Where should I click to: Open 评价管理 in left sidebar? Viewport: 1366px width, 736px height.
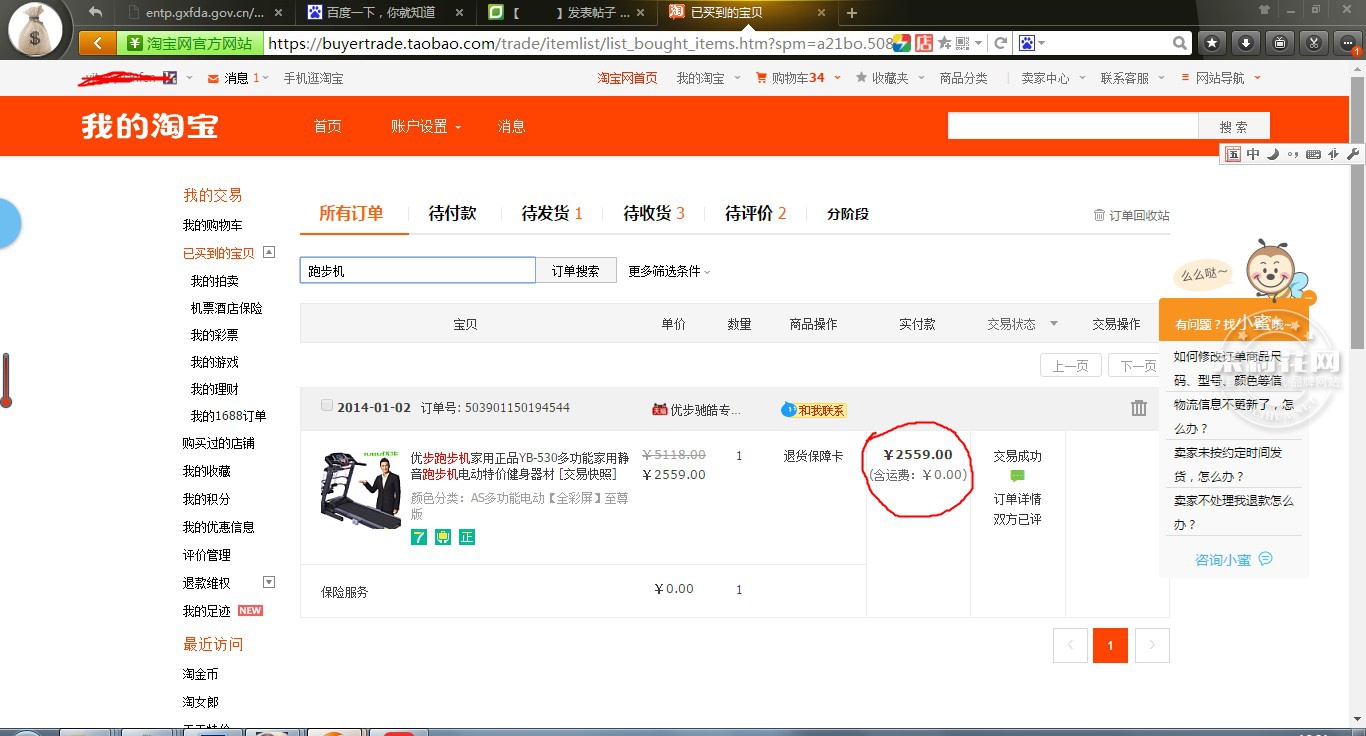(x=206, y=555)
